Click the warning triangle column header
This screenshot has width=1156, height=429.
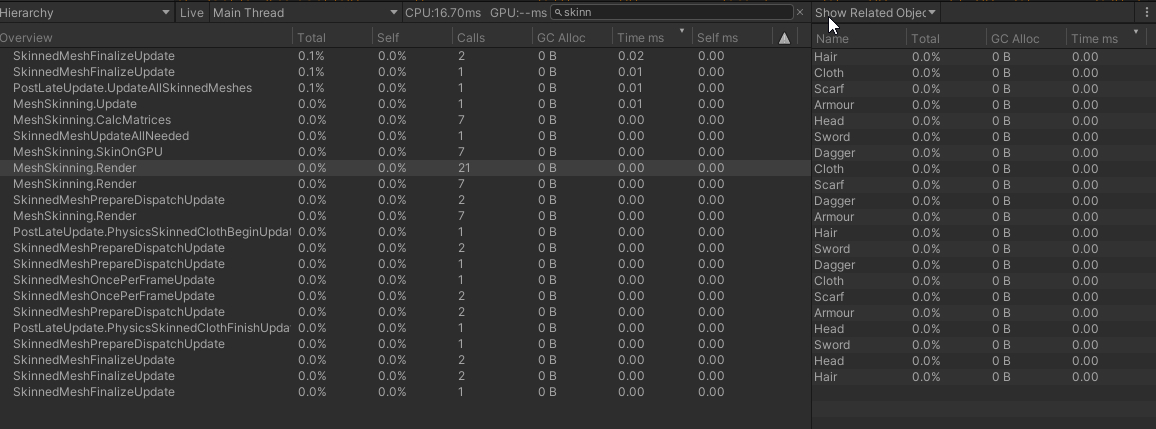point(784,38)
